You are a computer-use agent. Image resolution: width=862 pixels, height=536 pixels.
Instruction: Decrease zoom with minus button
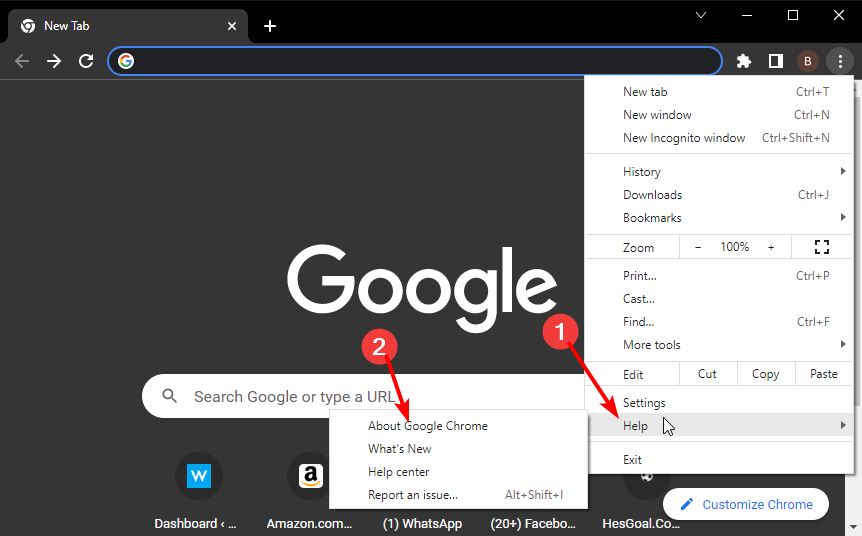tap(698, 247)
